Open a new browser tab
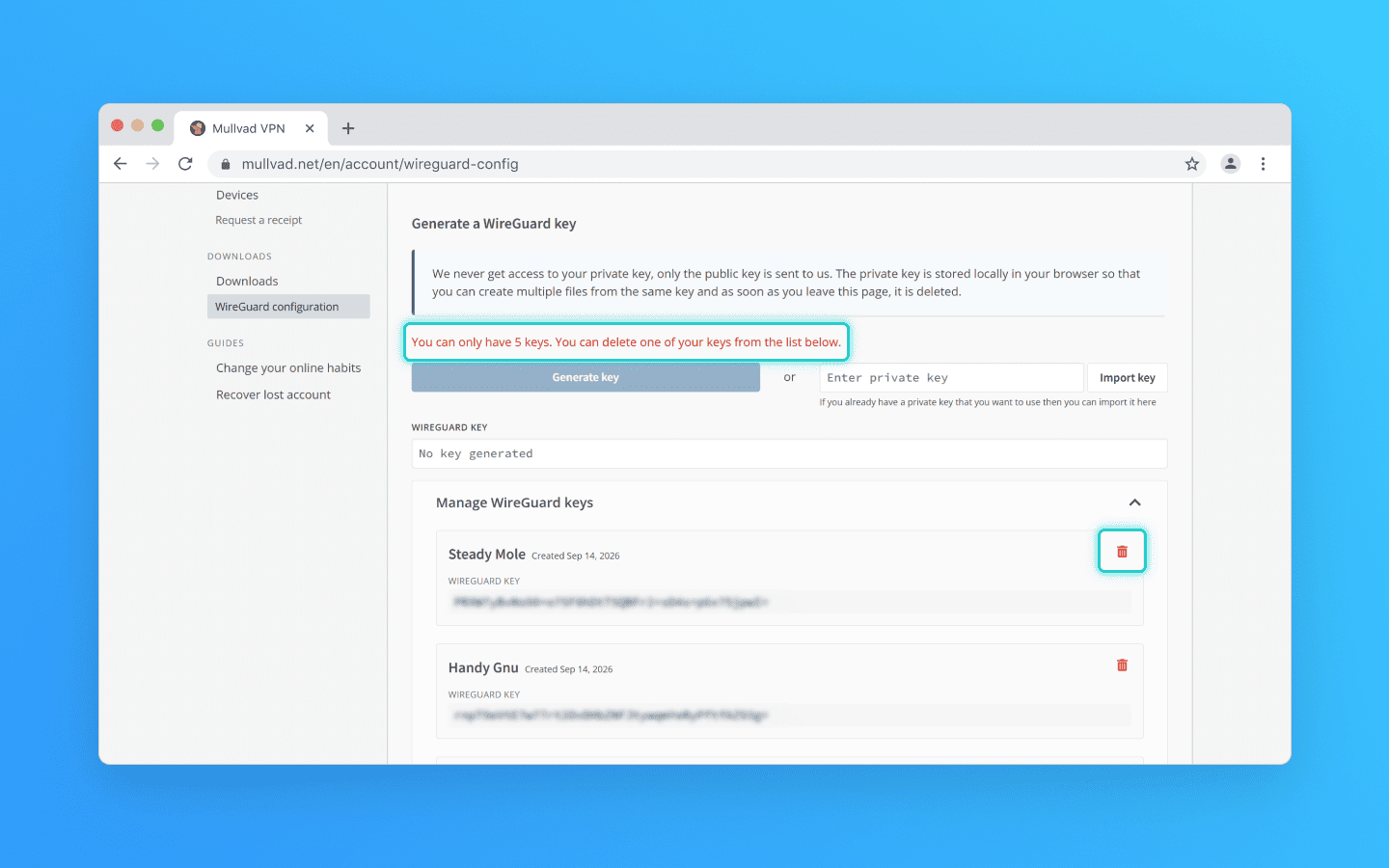 point(348,128)
